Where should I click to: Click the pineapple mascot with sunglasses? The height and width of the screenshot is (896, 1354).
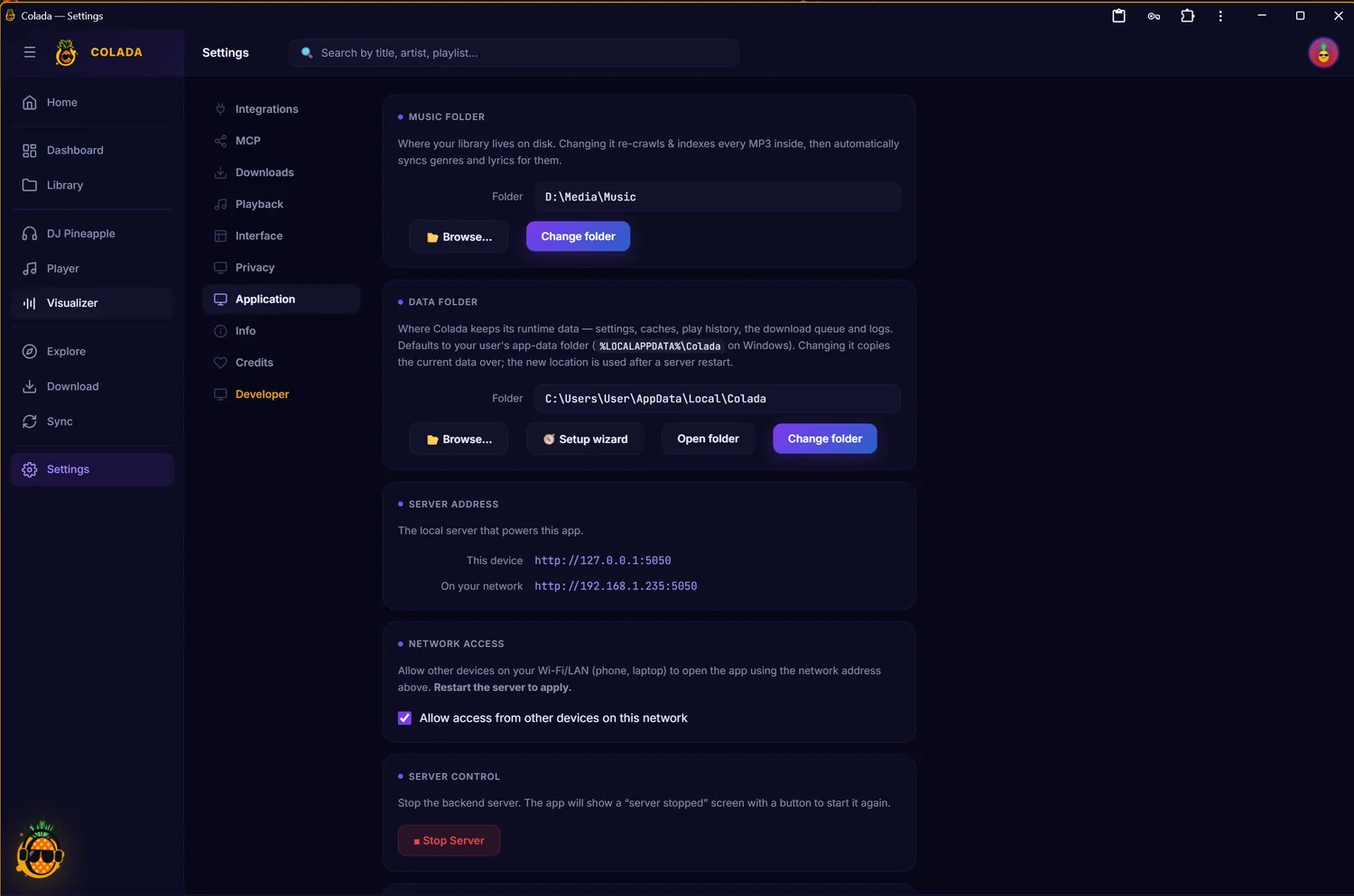(x=40, y=850)
